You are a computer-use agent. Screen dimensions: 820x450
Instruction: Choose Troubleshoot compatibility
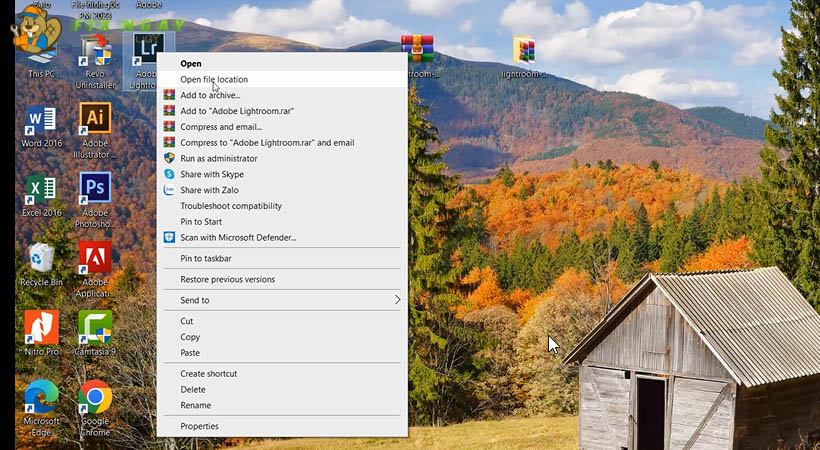(282, 206)
